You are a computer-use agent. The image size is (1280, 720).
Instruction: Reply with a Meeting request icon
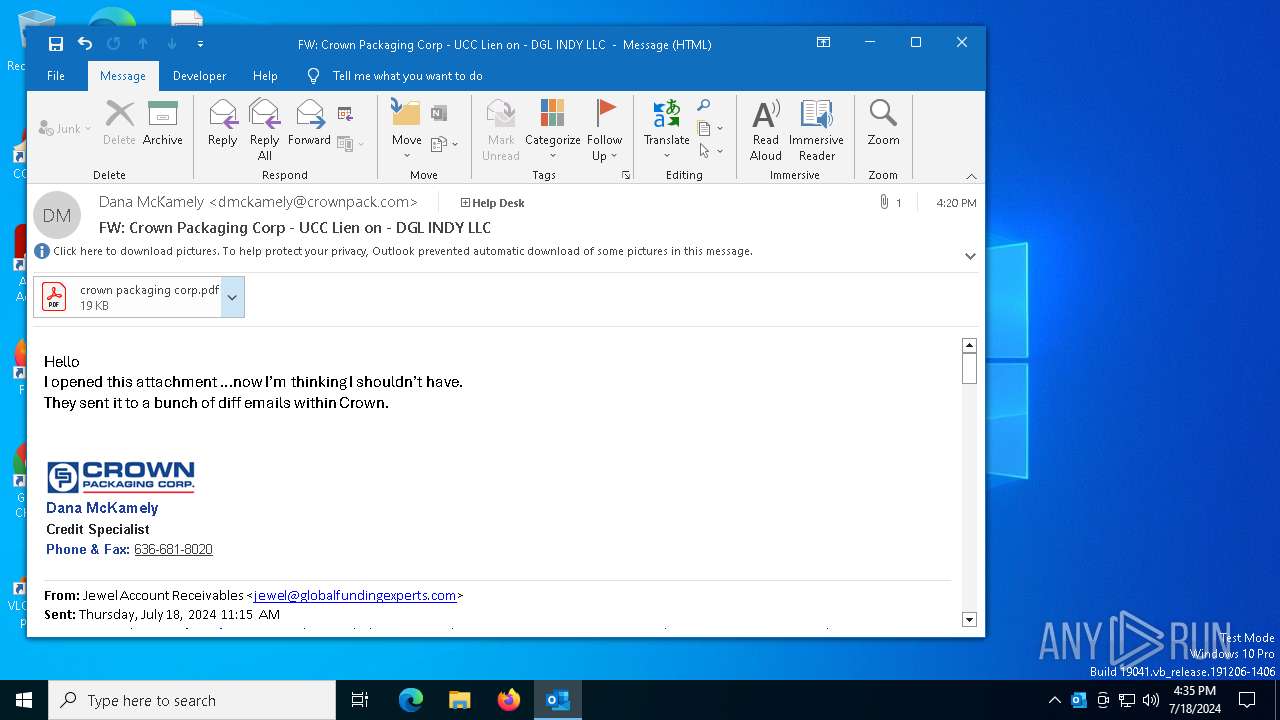[x=346, y=113]
